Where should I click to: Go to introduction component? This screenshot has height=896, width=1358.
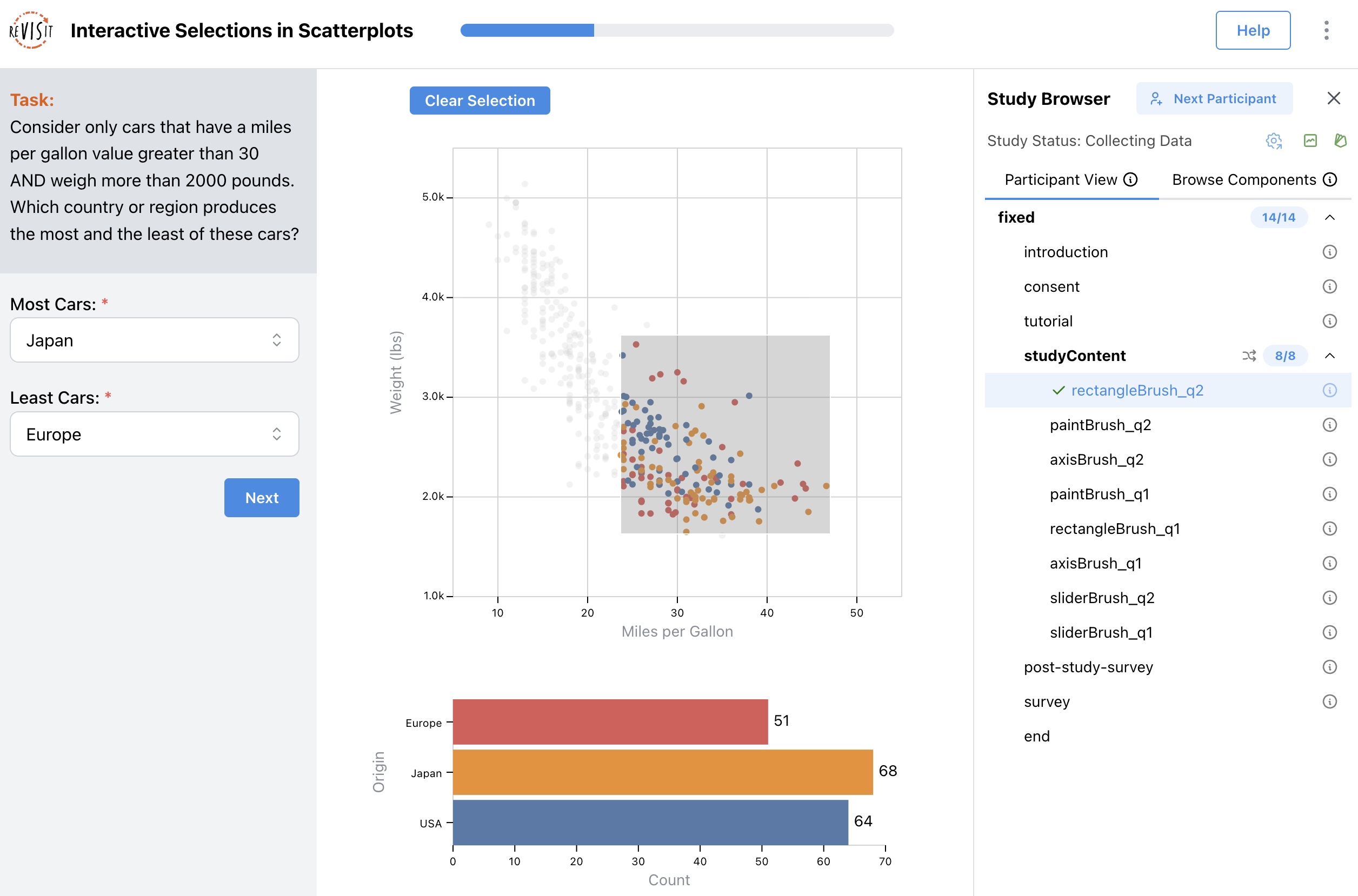coord(1066,252)
